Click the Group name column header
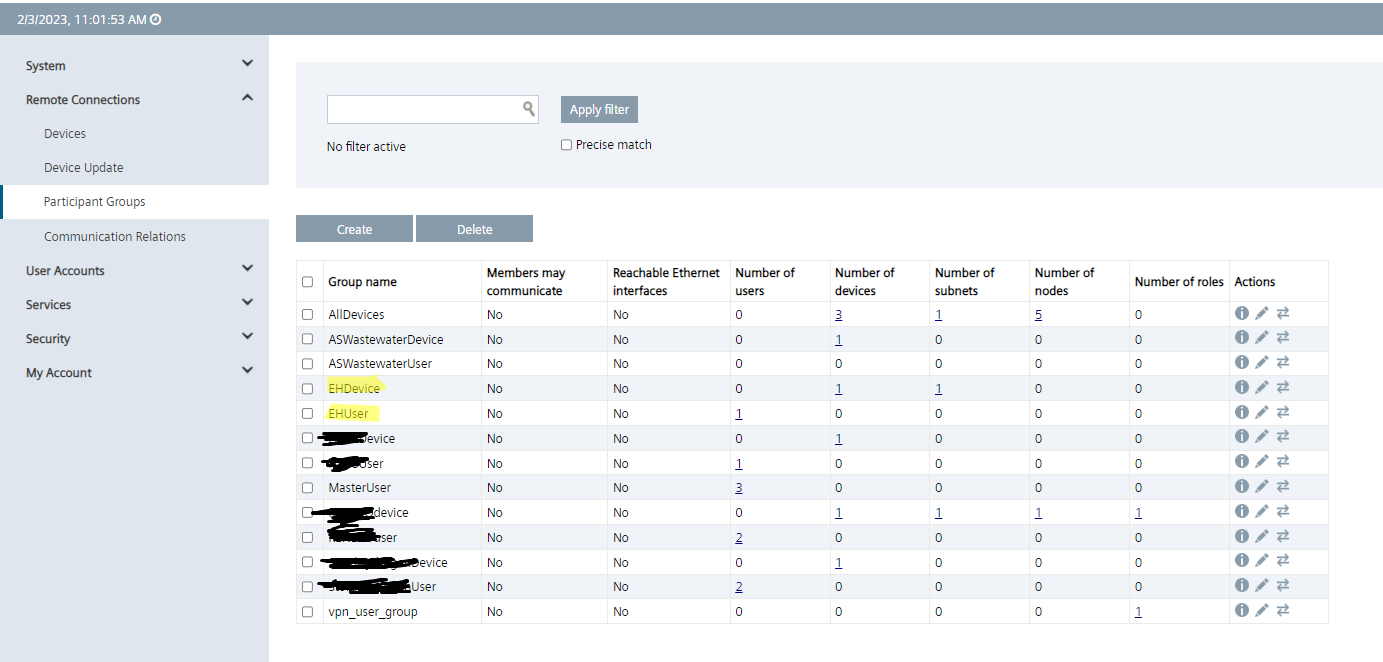 (363, 282)
